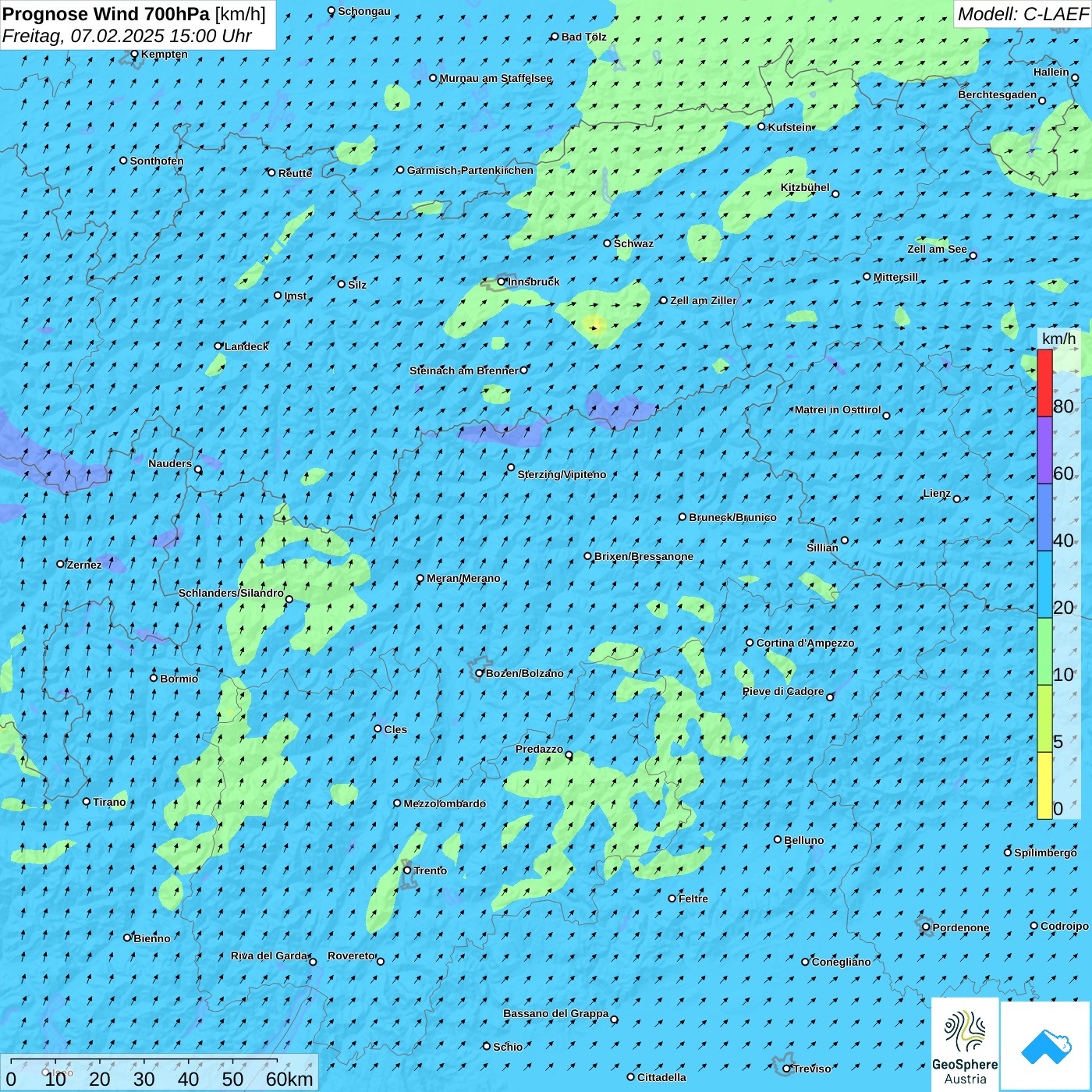Click the Treviso label
The width and height of the screenshot is (1092, 1092).
click(812, 1069)
